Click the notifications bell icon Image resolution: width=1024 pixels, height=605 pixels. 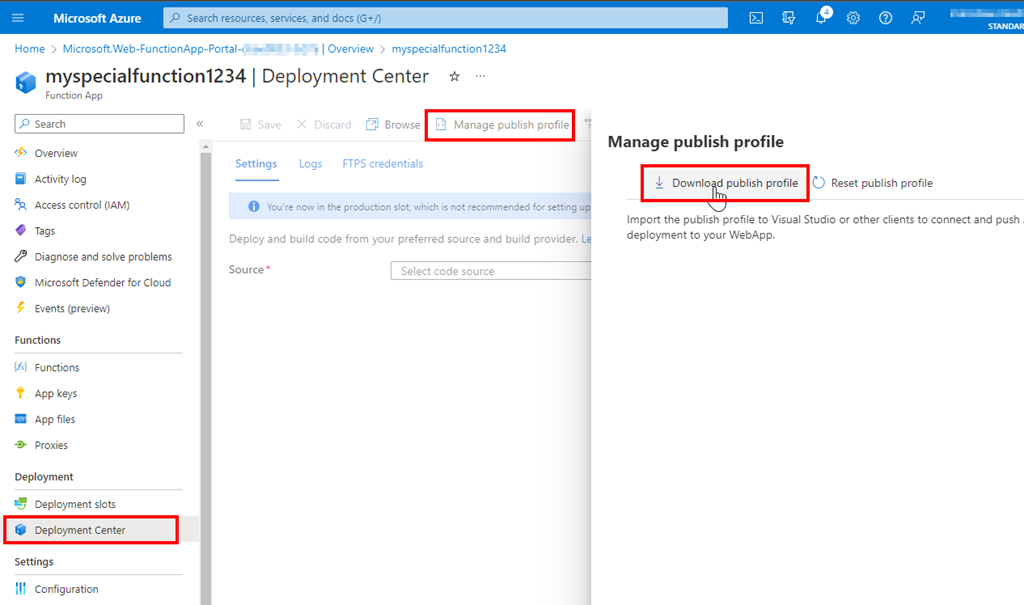[x=821, y=18]
